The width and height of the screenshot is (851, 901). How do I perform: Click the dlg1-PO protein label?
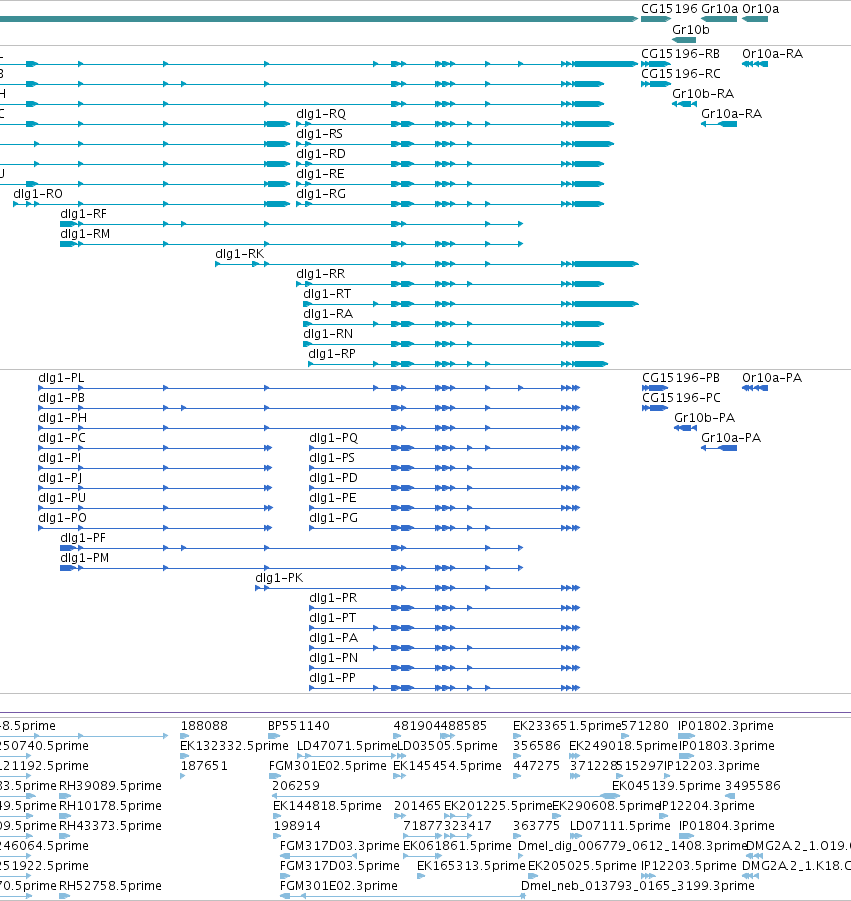tap(63, 518)
